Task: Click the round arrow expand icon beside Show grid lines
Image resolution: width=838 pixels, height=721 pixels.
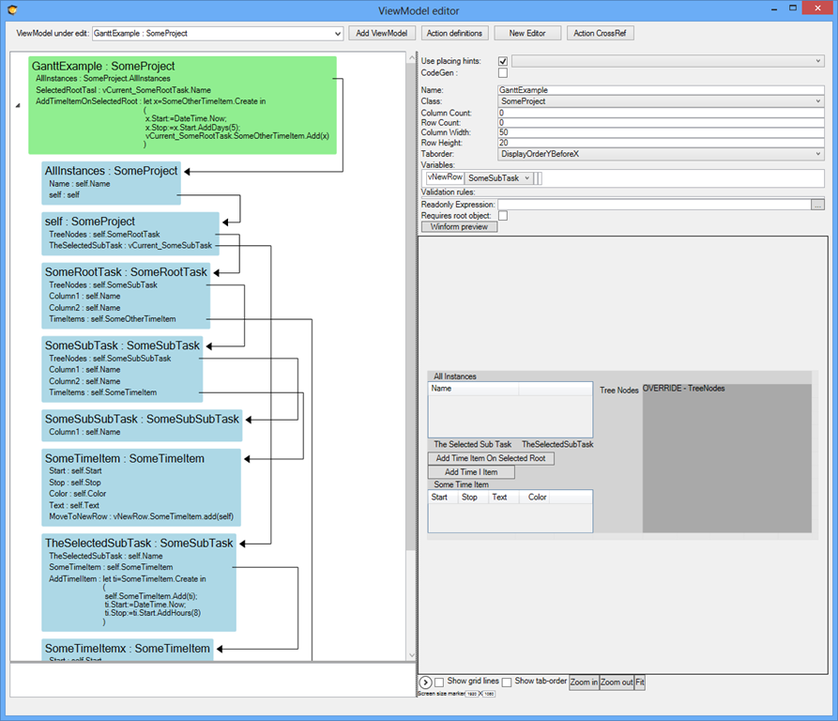Action: 425,682
